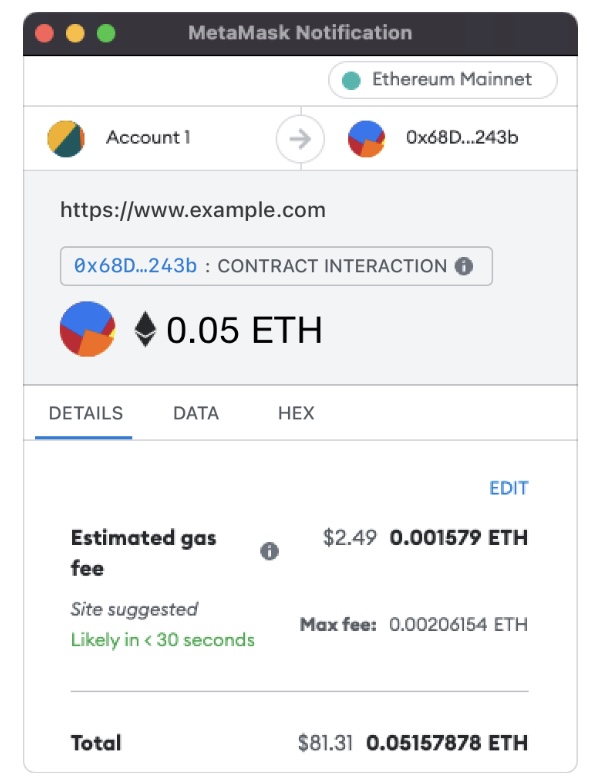
Task: Switch to the DATA tab
Action: pos(196,413)
